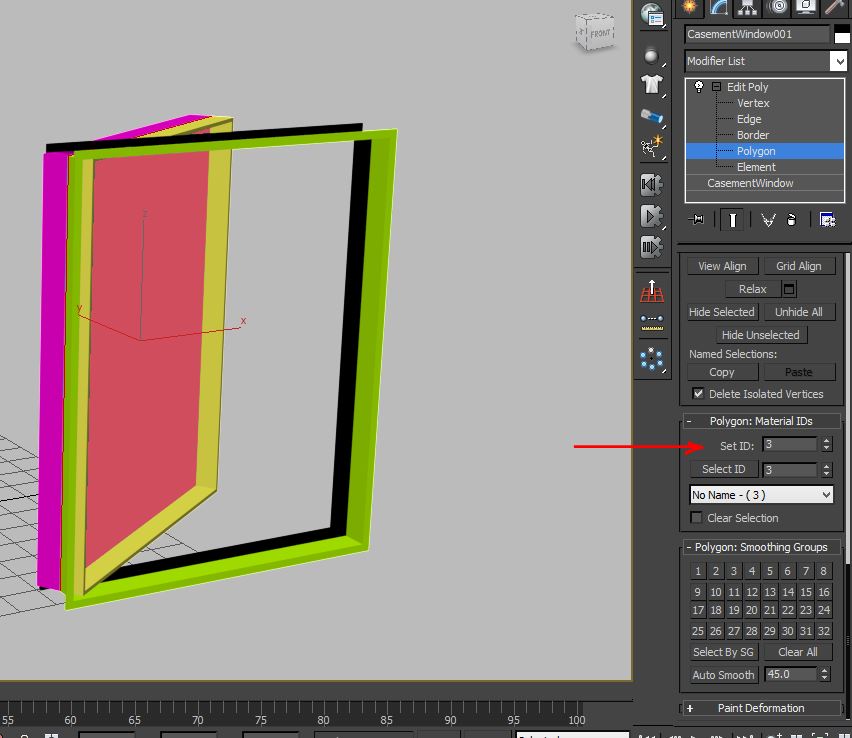Pin the modifier stack
The image size is (852, 738).
pos(697,219)
